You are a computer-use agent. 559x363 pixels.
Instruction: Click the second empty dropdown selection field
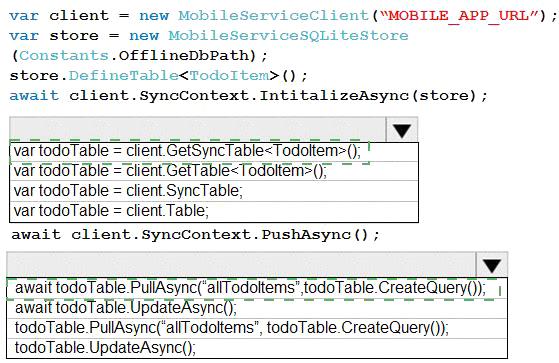tap(241, 265)
